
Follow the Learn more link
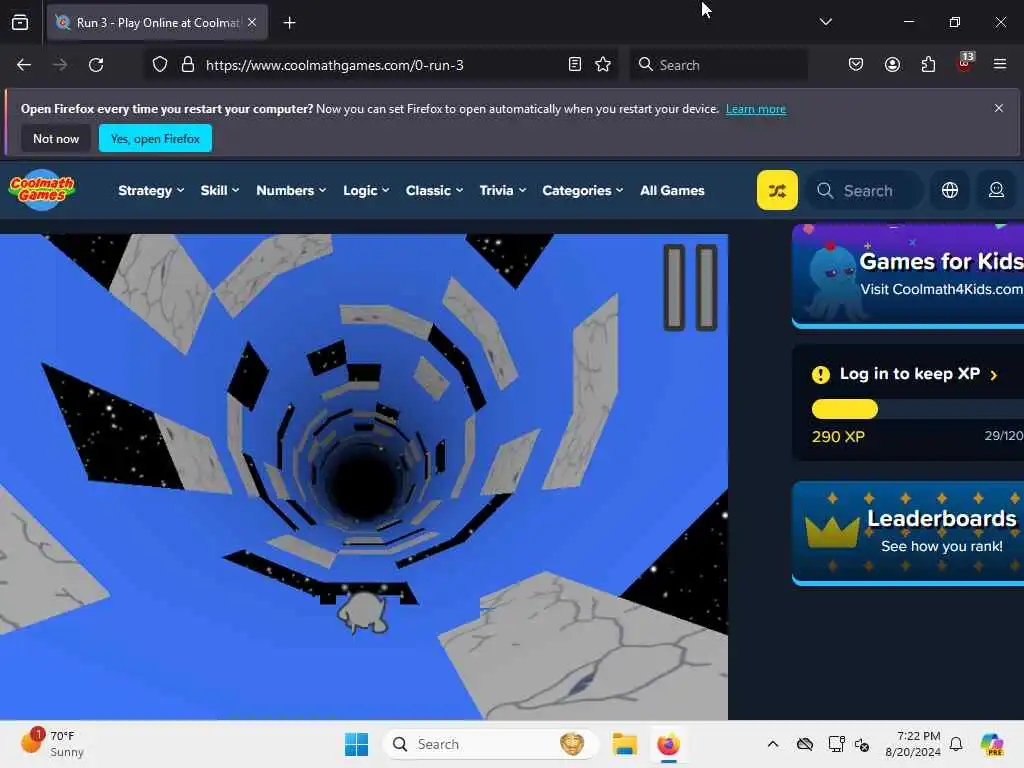756,109
